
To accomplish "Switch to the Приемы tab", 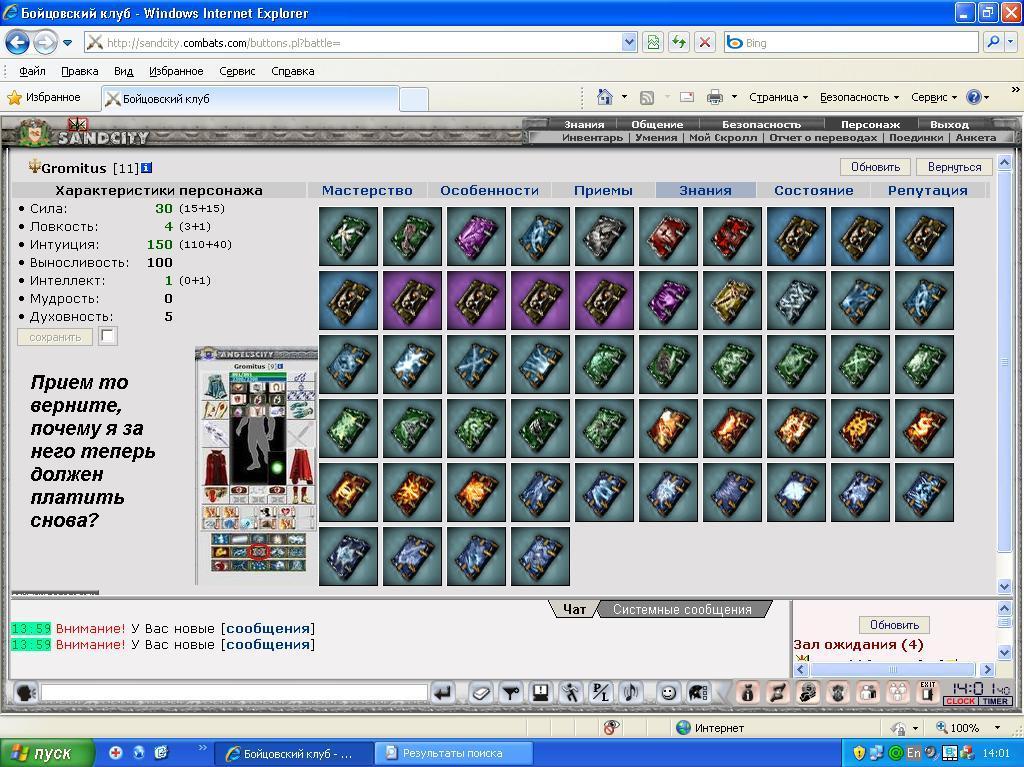I will [x=603, y=190].
